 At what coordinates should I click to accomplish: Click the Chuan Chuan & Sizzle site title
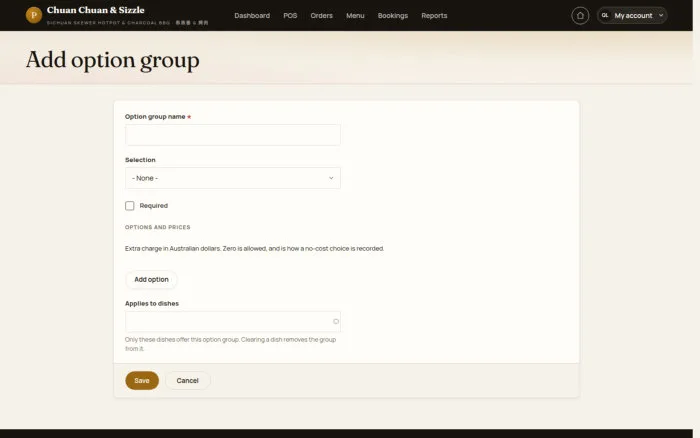tap(96, 10)
